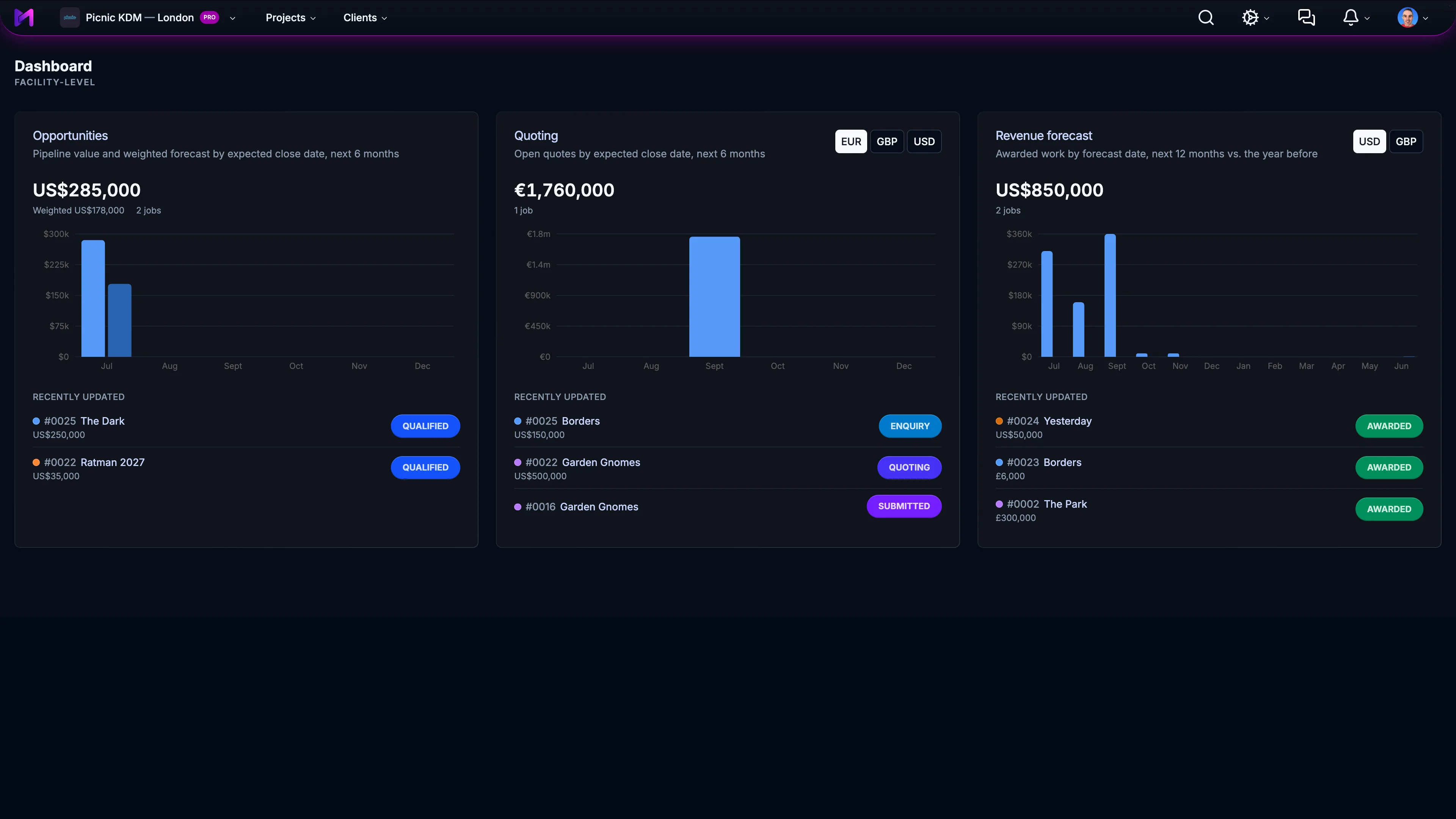Click the lighter Jul bar in Opportunities chart
1456x819 pixels.
[x=93, y=298]
